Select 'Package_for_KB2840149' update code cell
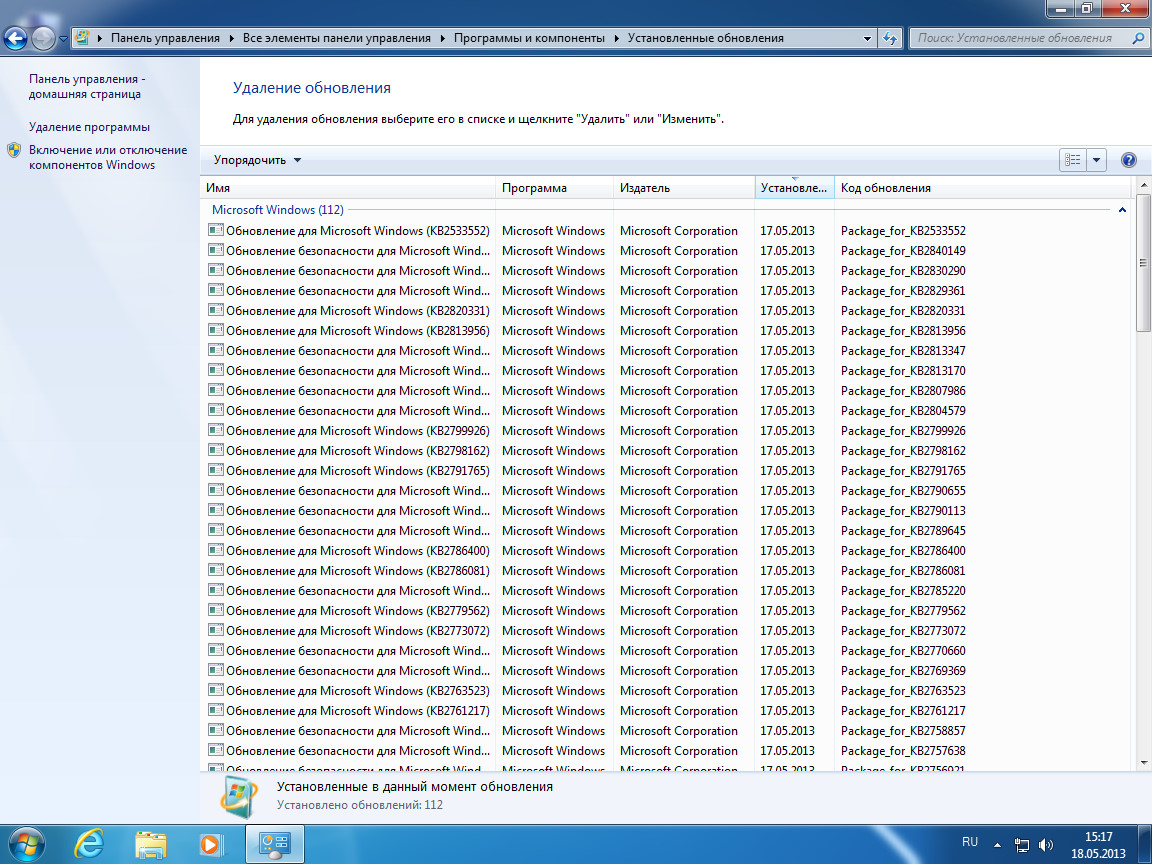This screenshot has width=1152, height=864. point(903,251)
